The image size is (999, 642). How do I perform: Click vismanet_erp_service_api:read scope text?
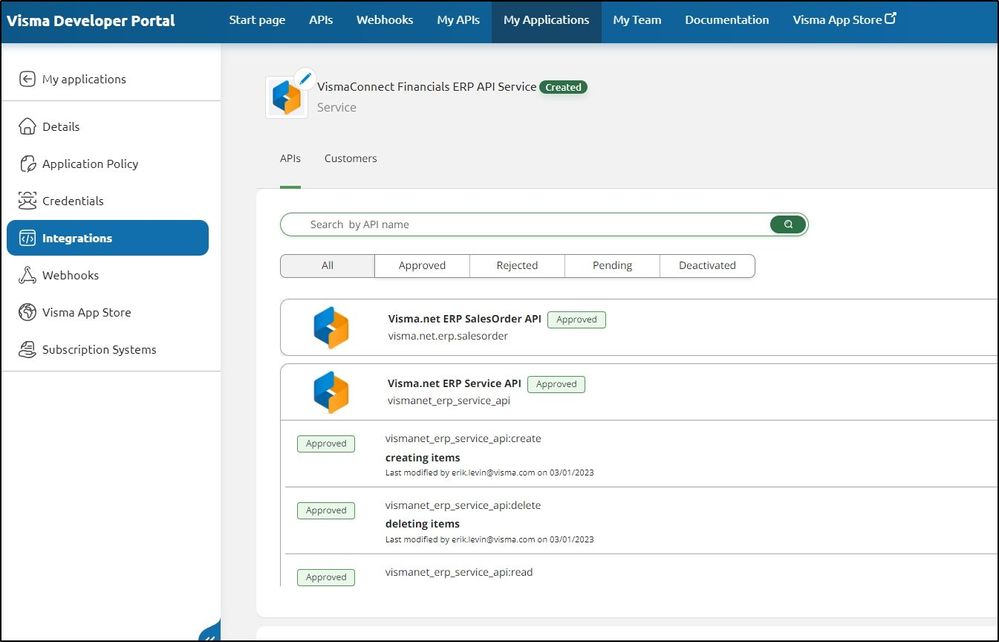point(459,572)
